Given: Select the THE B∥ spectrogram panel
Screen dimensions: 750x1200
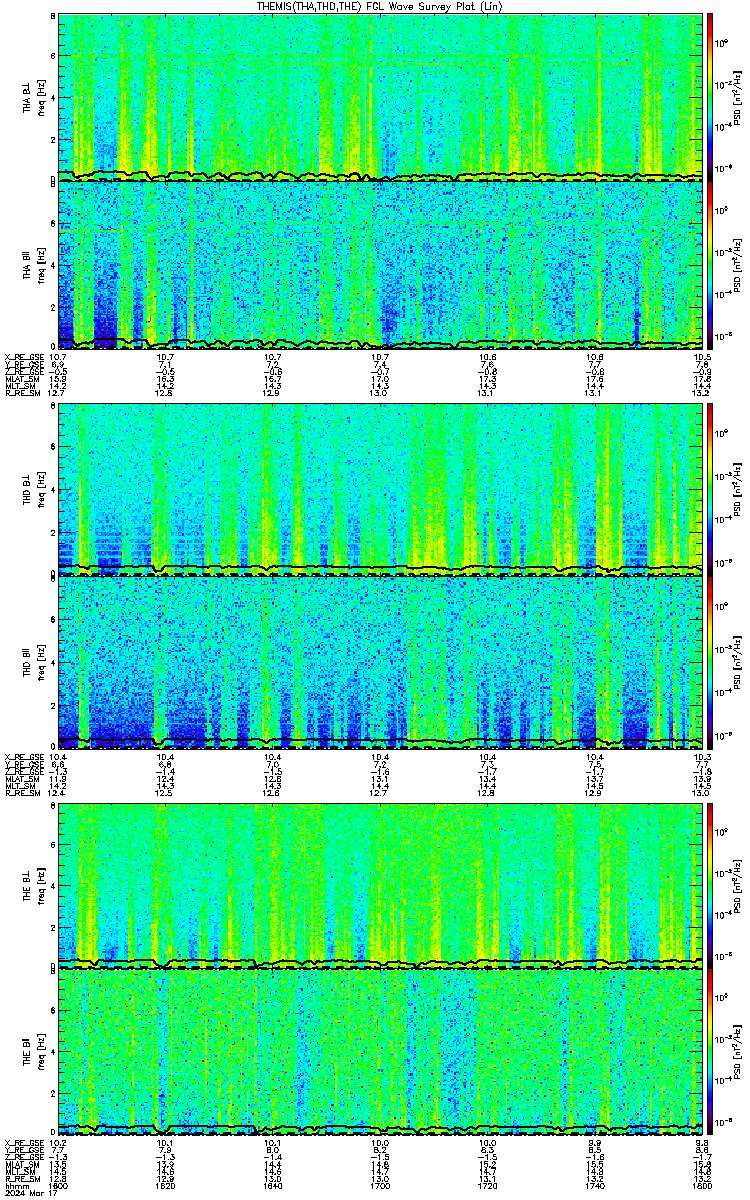Looking at the screenshot, I should (380, 1054).
